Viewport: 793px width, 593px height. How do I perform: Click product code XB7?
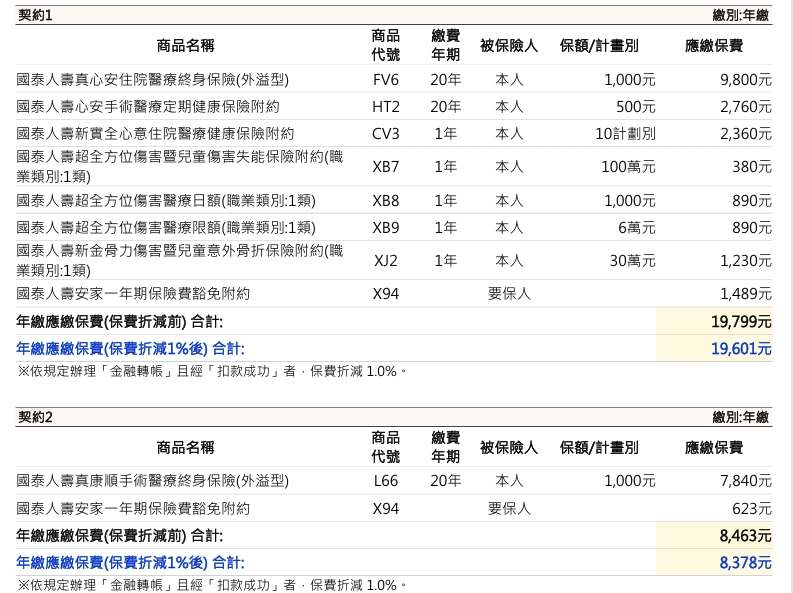(x=385, y=166)
